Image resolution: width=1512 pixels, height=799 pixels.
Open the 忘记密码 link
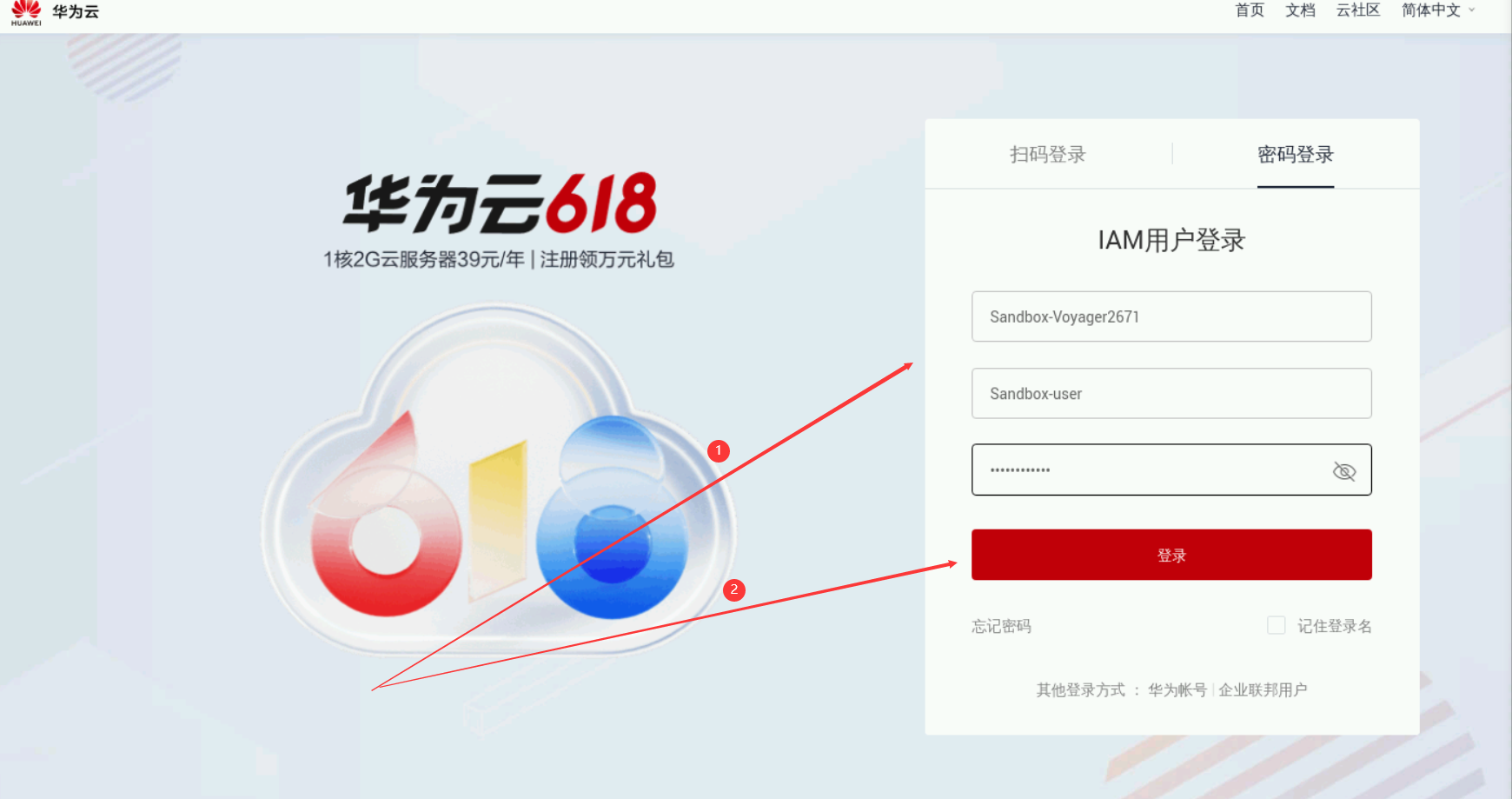click(x=1001, y=626)
